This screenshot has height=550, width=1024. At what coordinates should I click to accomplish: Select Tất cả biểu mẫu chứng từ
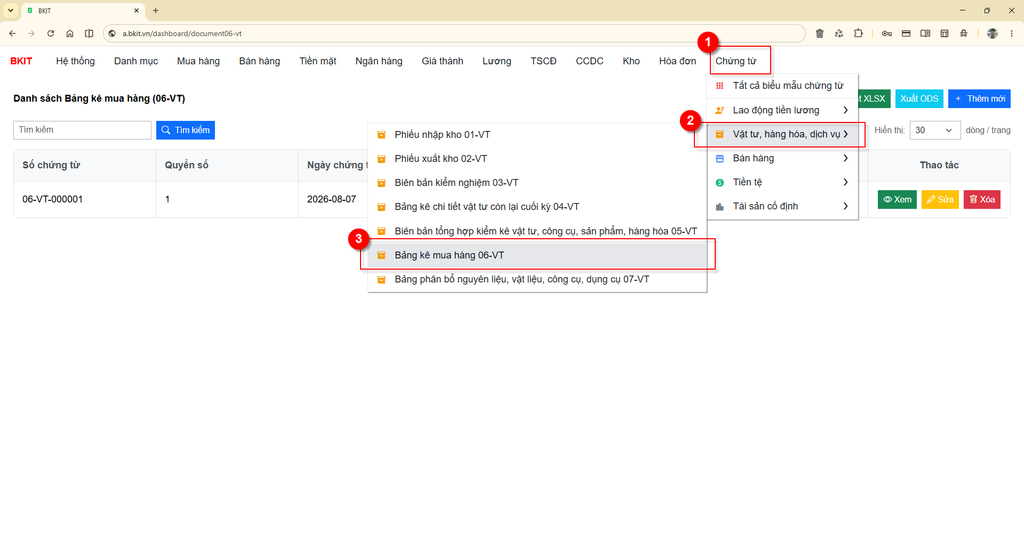(782, 86)
